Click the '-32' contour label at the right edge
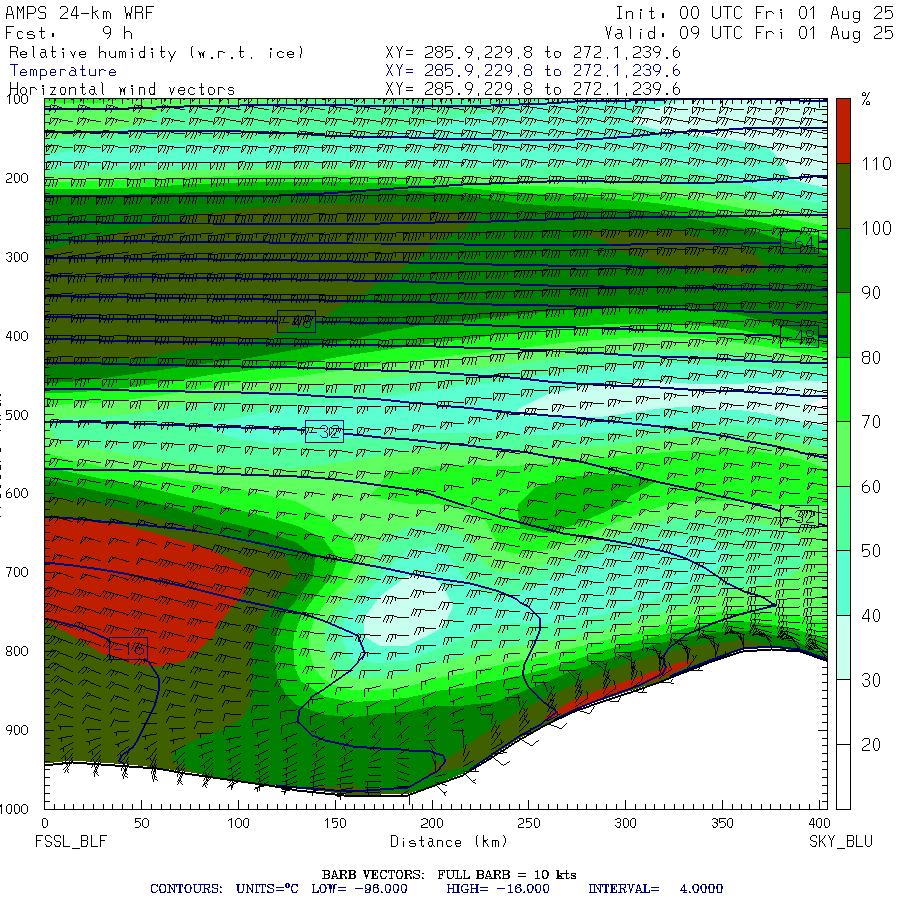This screenshot has width=900, height=900. pyautogui.click(x=800, y=517)
